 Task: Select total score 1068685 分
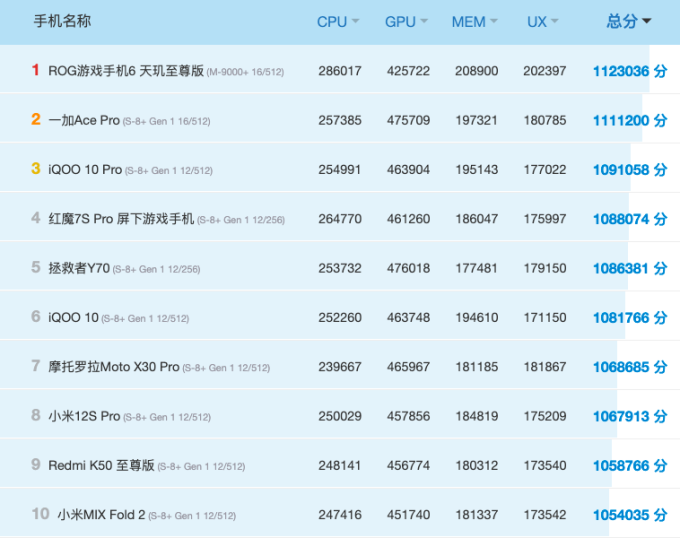click(x=630, y=367)
